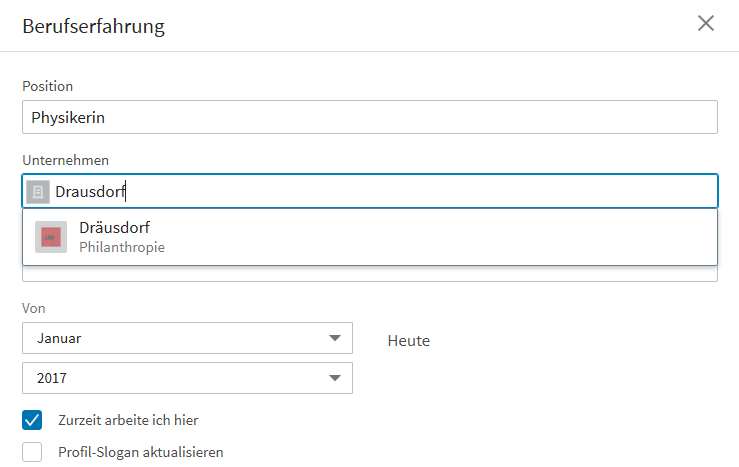Click the gray company building icon
Image resolution: width=739 pixels, height=467 pixels.
[x=38, y=192]
